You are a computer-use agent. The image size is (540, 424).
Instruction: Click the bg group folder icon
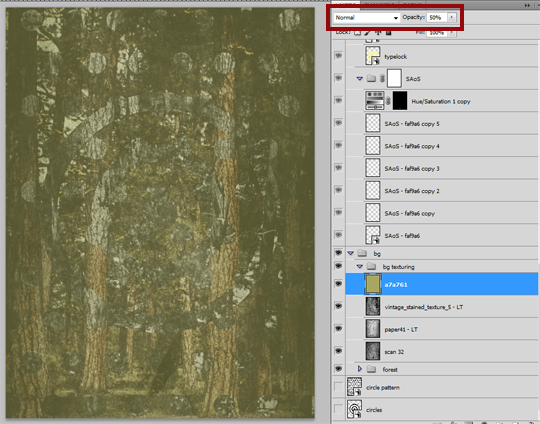[362, 253]
